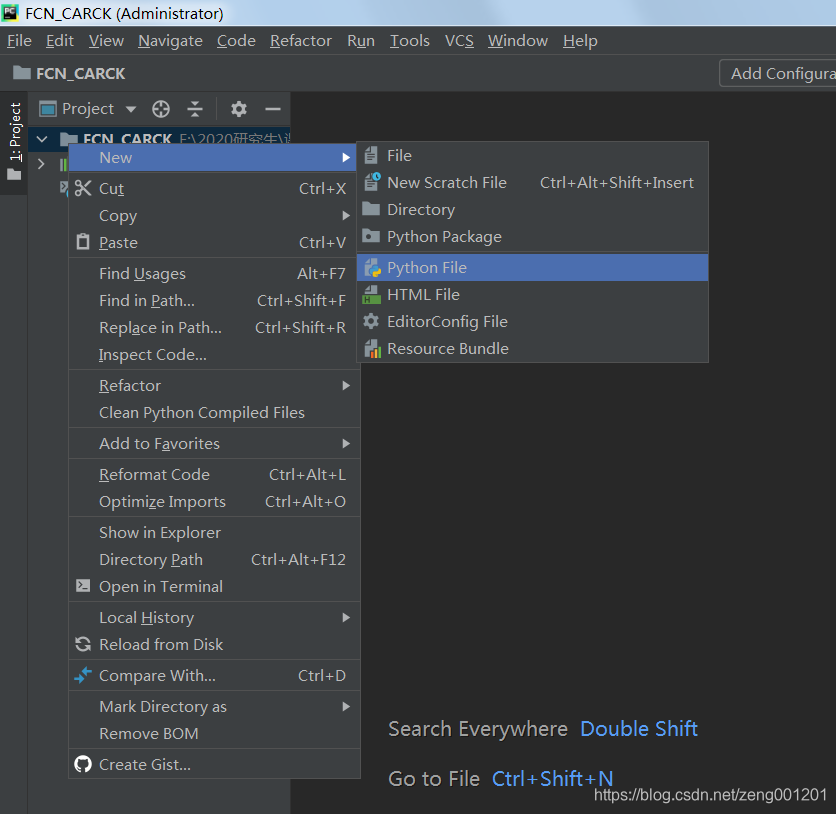836x814 pixels.
Task: Collapse the FCN_CARCK root tree node
Action: click(x=42, y=140)
